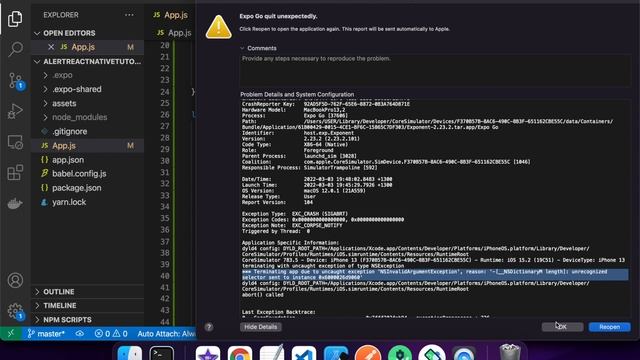
Task: Open the Accounts menu icon
Action: click(x=15, y=280)
